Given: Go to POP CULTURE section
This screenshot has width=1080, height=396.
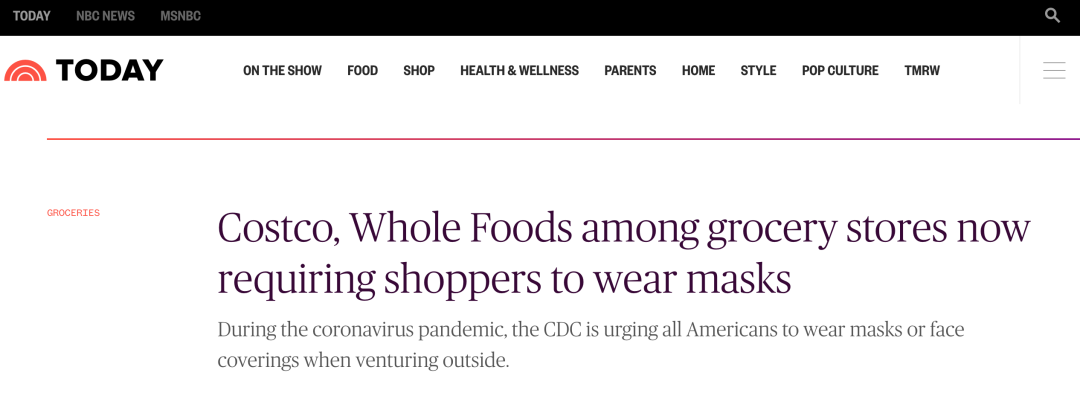Looking at the screenshot, I should pyautogui.click(x=840, y=70).
